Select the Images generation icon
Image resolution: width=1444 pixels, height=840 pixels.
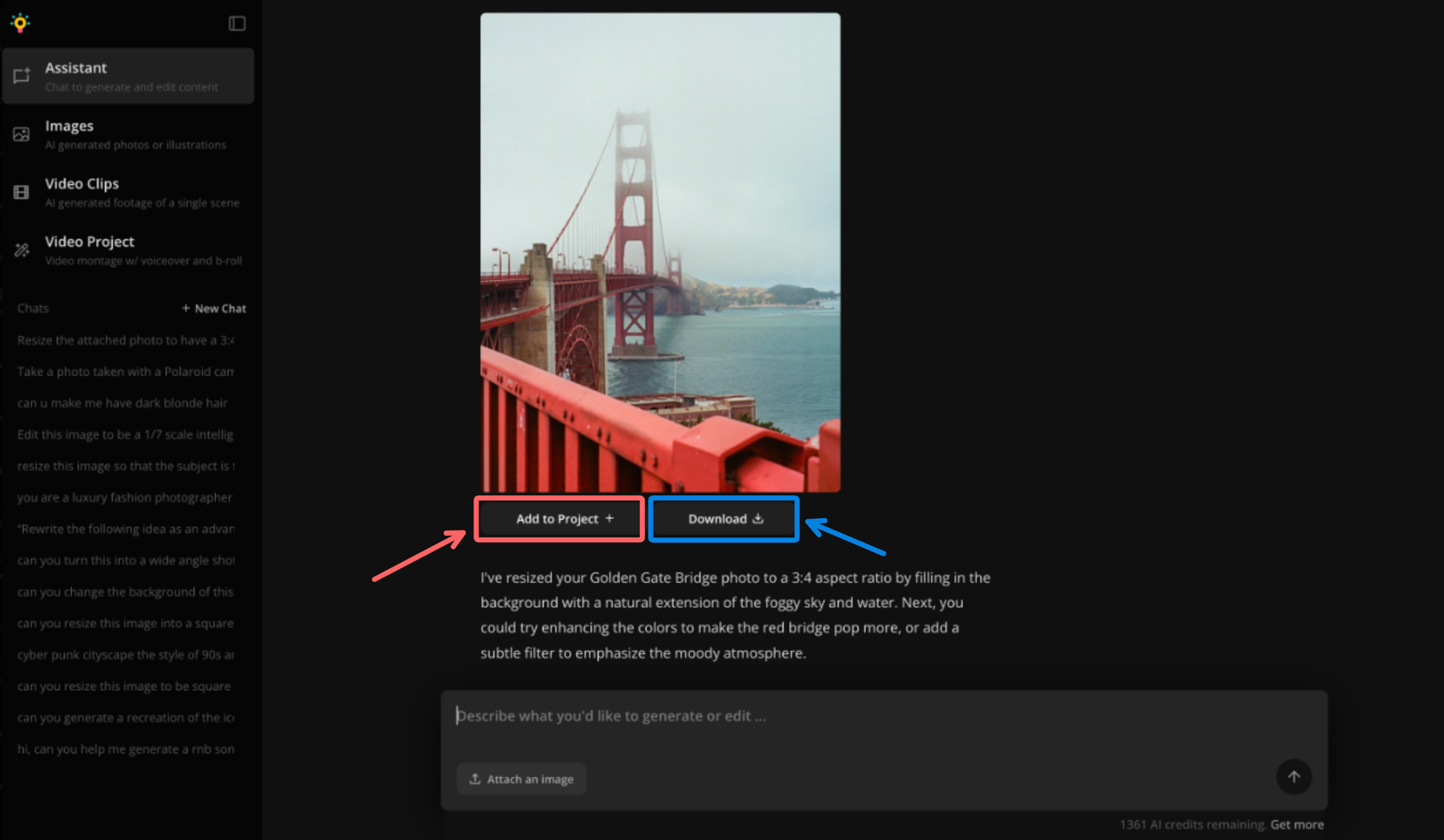click(21, 134)
